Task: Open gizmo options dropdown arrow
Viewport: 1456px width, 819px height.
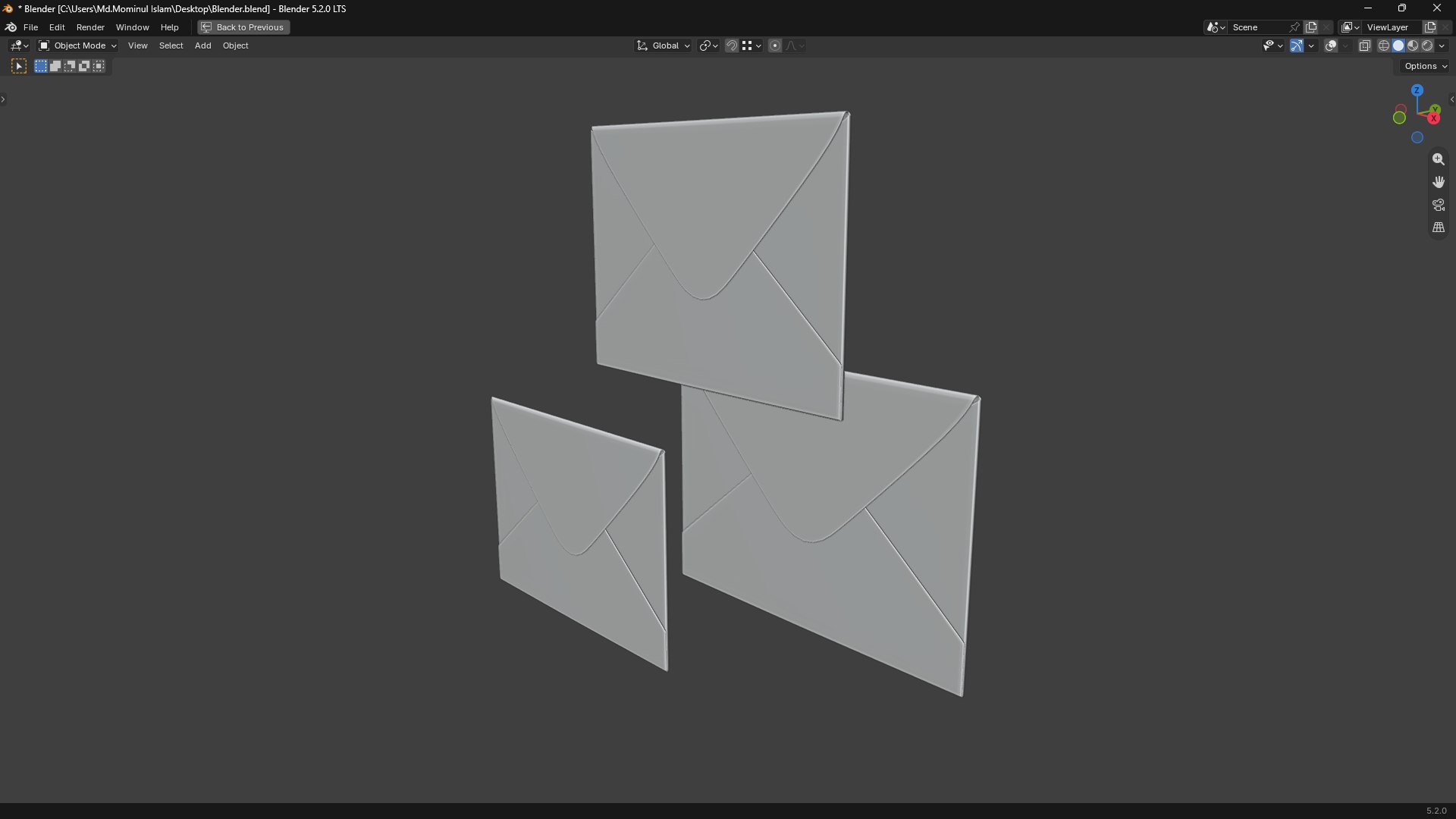Action: tap(1311, 46)
